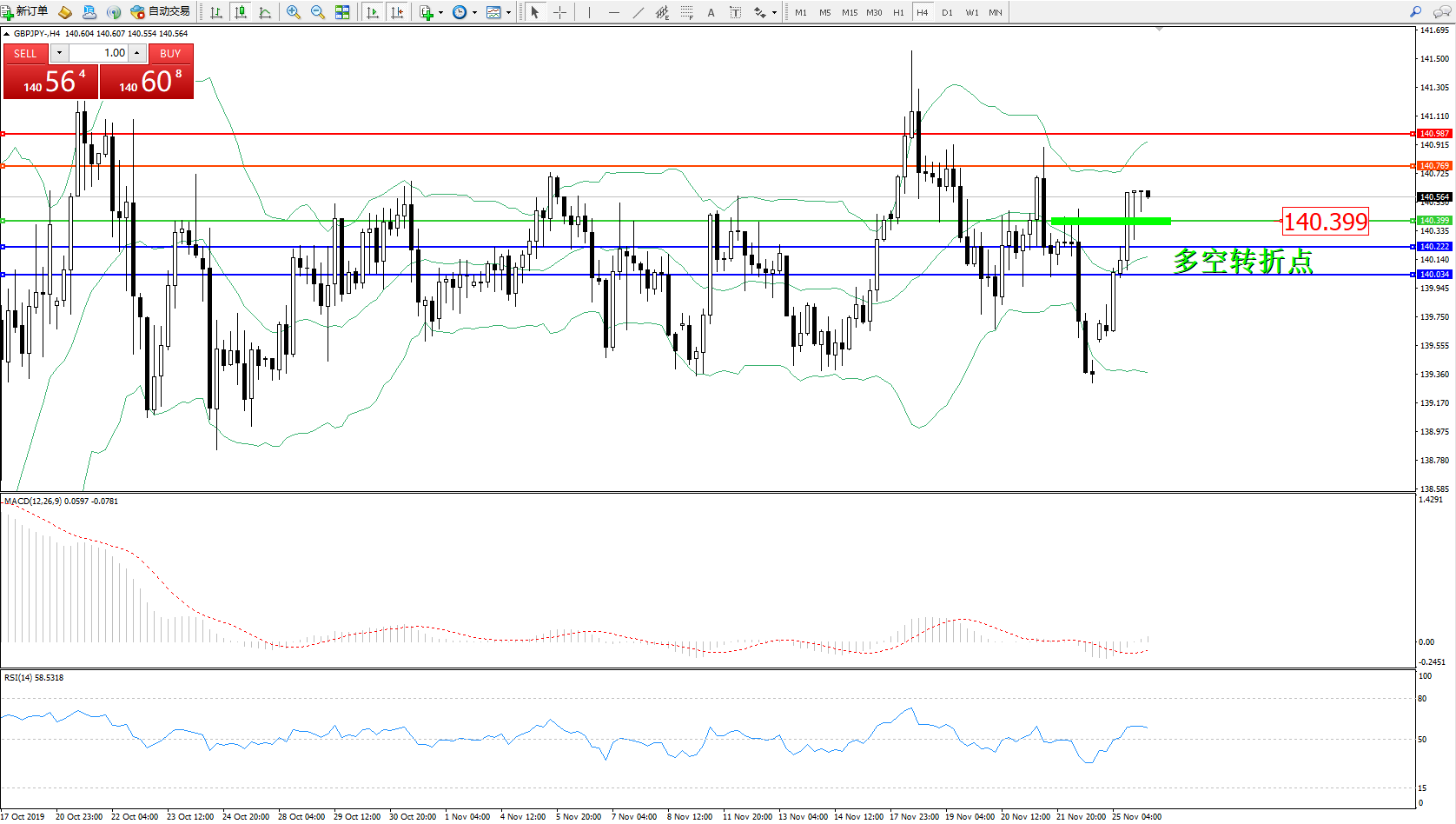Screen dimensions: 1456x824
Task: Open the search magnifier in top right
Action: pos(1416,12)
